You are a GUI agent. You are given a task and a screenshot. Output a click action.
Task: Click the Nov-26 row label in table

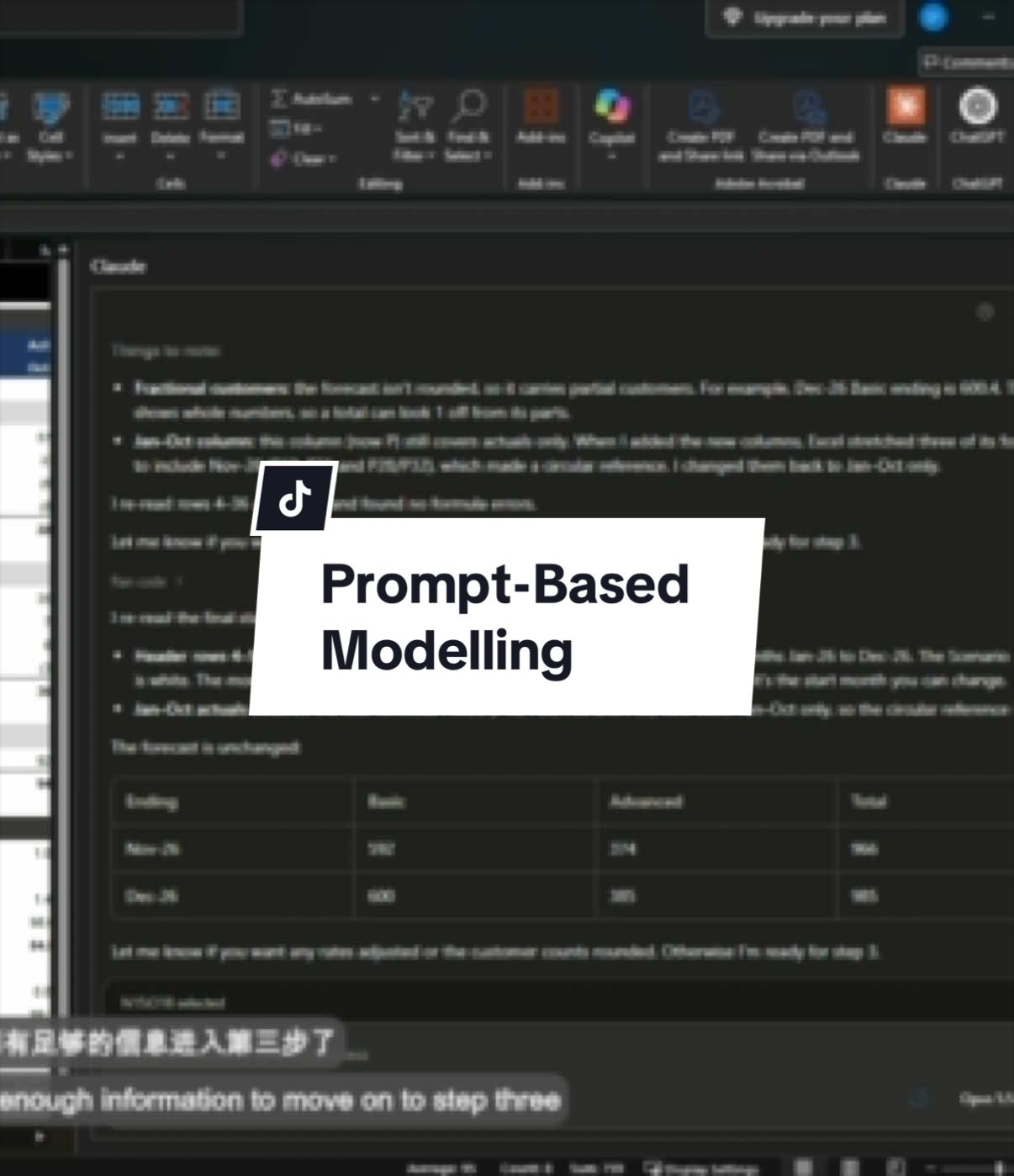pos(152,849)
